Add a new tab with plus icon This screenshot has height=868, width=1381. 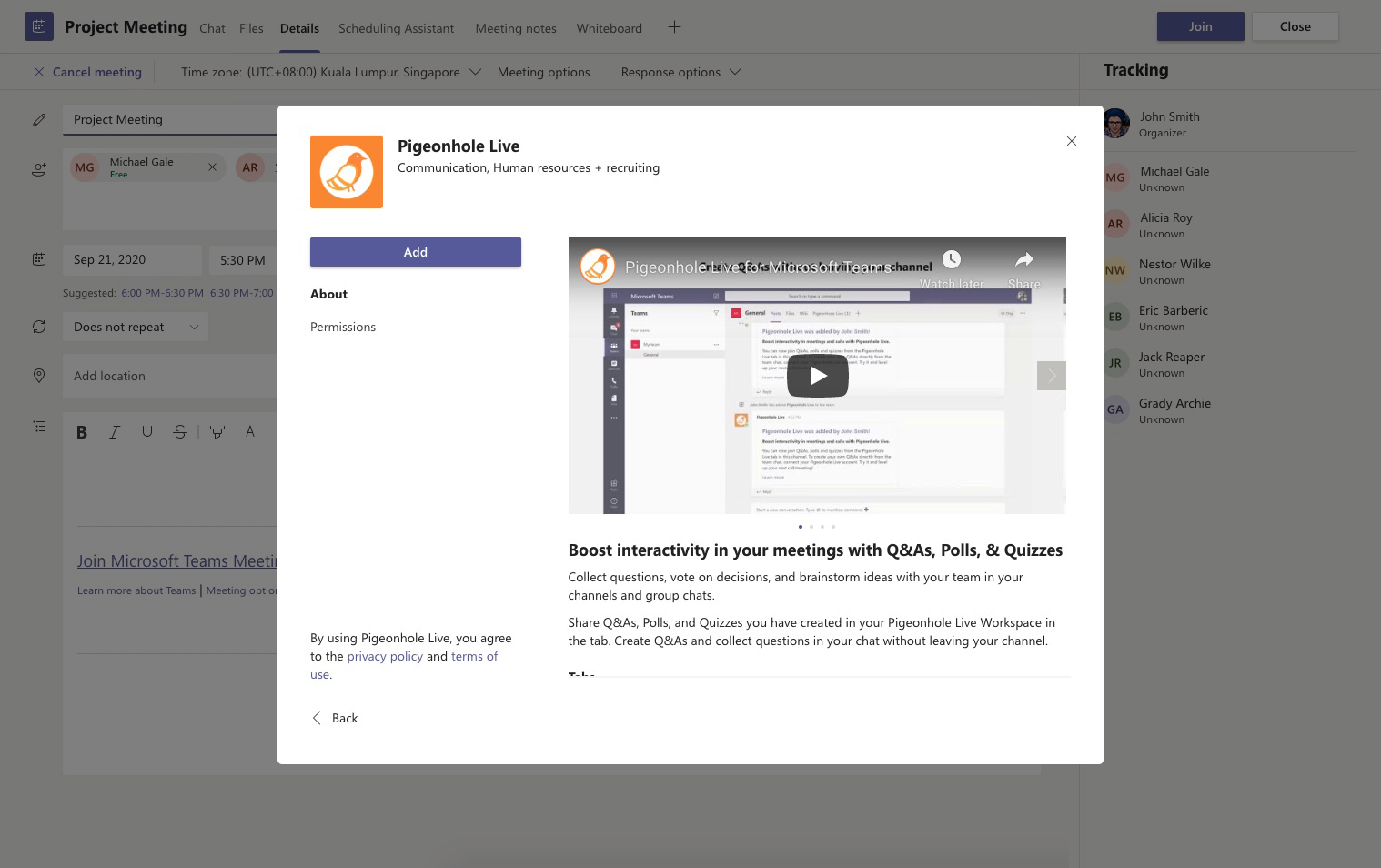coord(674,27)
